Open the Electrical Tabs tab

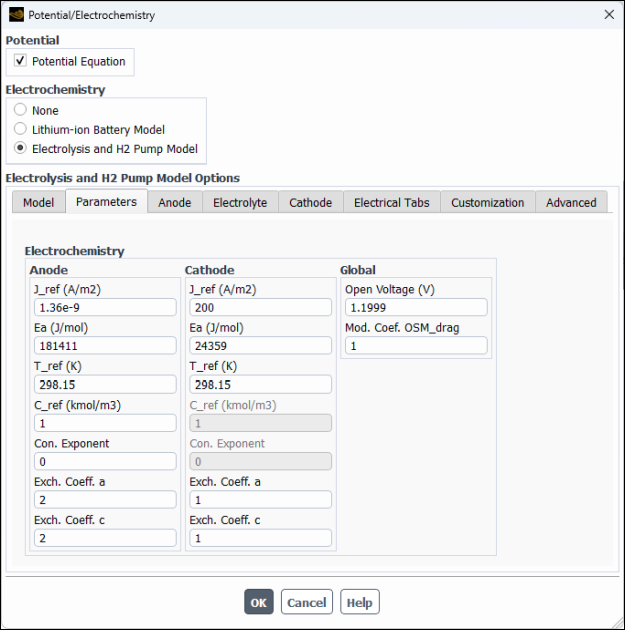click(x=392, y=202)
